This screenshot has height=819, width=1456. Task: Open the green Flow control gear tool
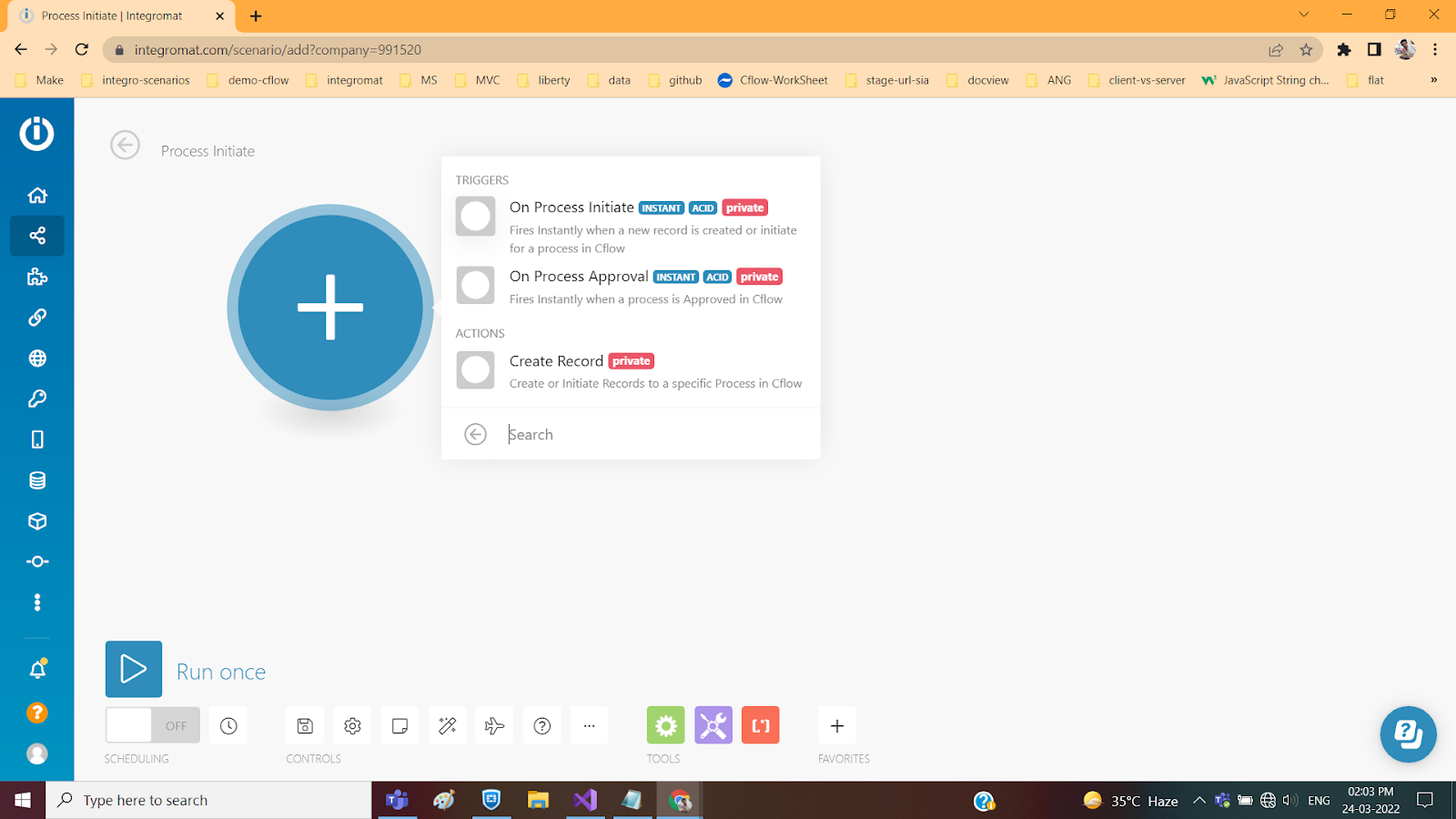(666, 725)
